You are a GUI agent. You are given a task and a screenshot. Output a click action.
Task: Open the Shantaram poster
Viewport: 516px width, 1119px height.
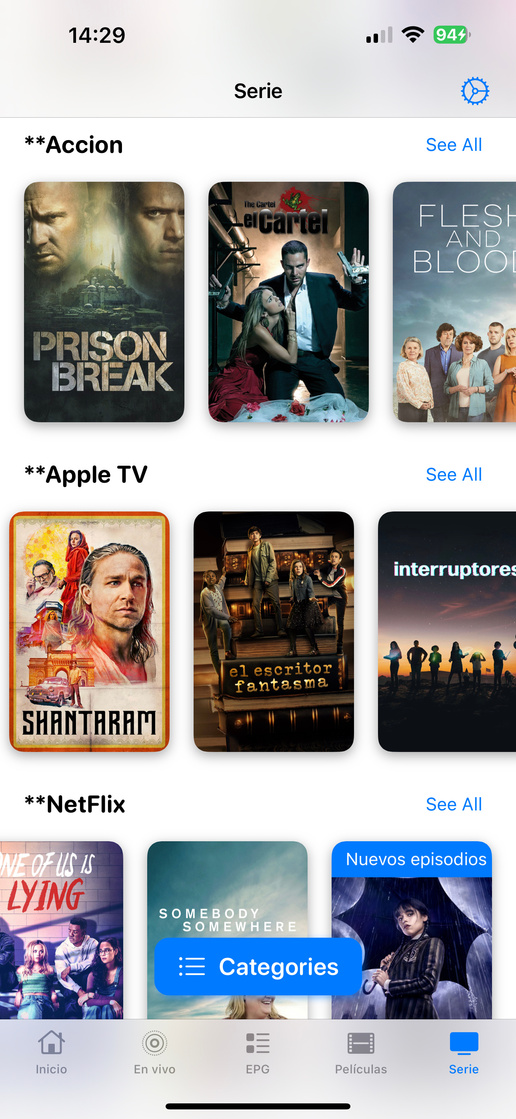(x=89, y=632)
